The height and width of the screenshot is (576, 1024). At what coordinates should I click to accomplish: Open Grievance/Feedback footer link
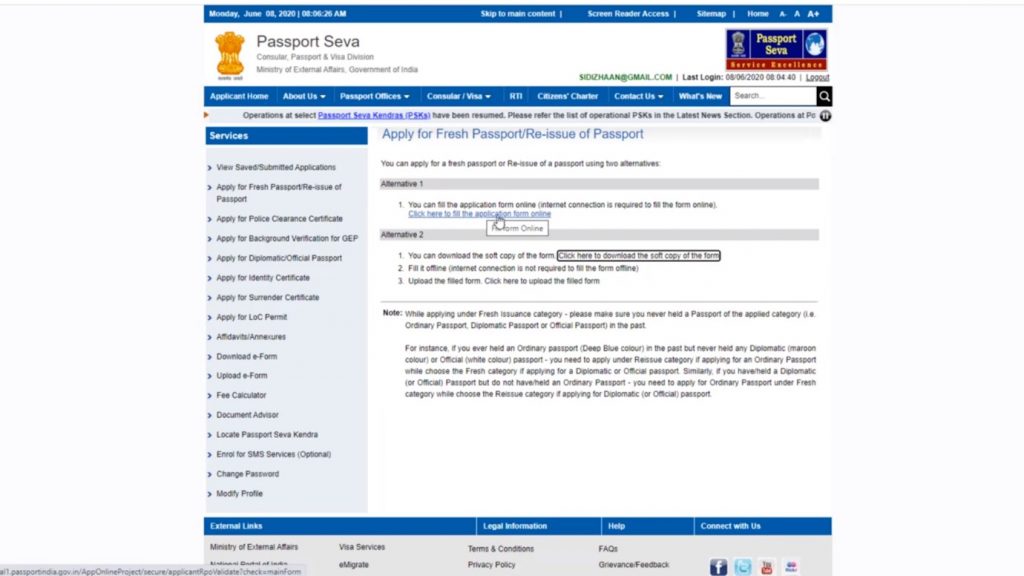click(x=633, y=565)
